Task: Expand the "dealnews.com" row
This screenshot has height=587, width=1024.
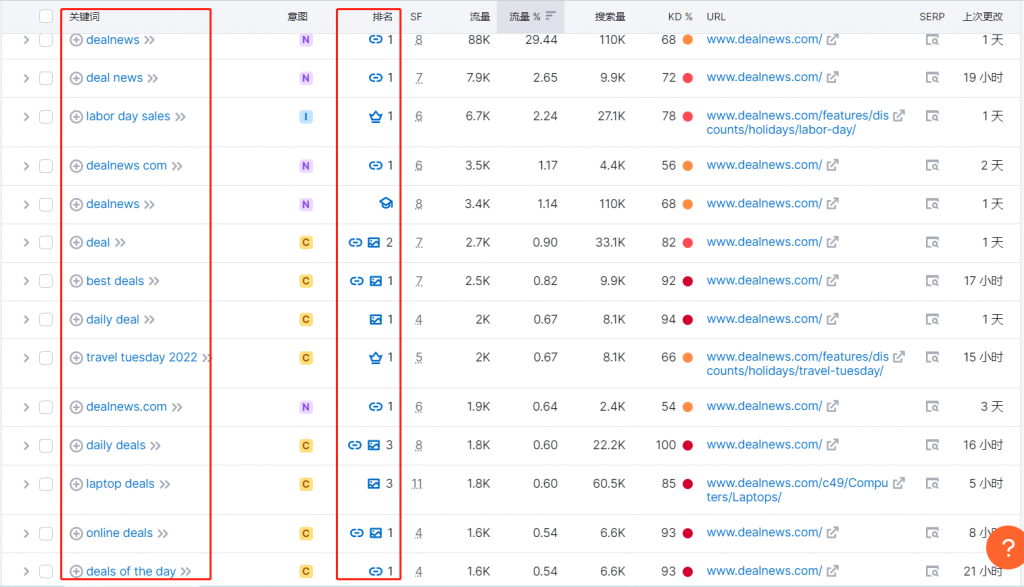Action: tap(26, 407)
